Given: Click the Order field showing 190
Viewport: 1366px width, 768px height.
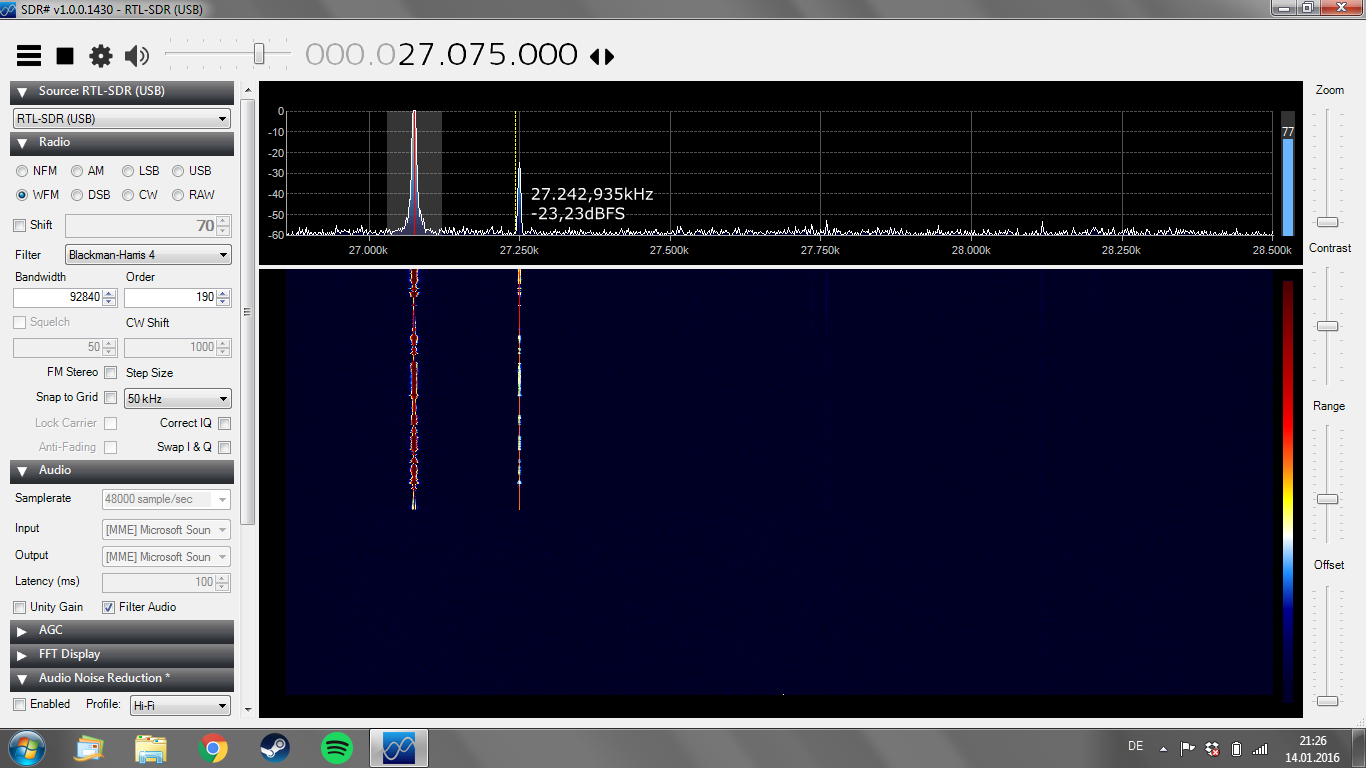Looking at the screenshot, I should coord(170,297).
